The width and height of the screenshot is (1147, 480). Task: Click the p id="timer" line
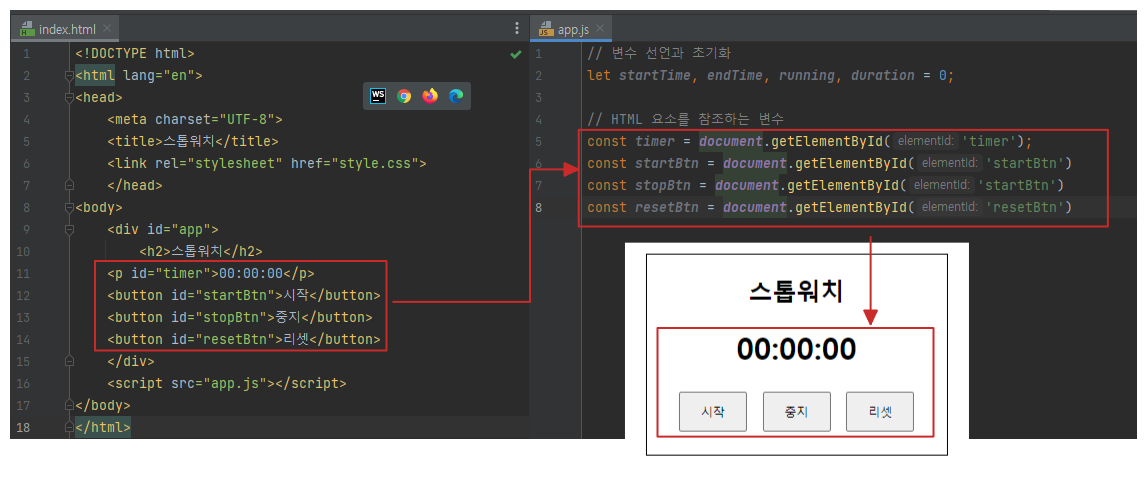point(211,273)
